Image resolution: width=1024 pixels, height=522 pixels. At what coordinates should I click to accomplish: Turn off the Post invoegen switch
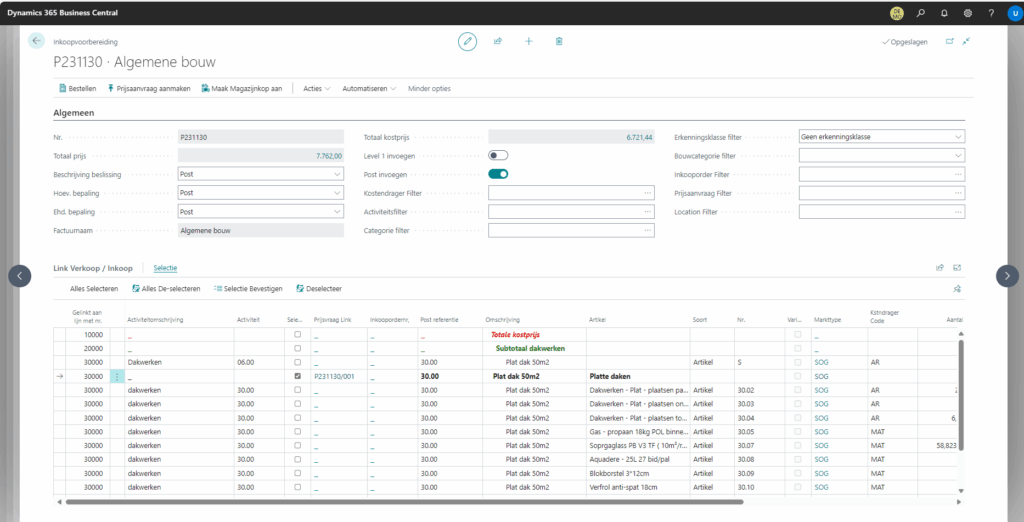(498, 174)
